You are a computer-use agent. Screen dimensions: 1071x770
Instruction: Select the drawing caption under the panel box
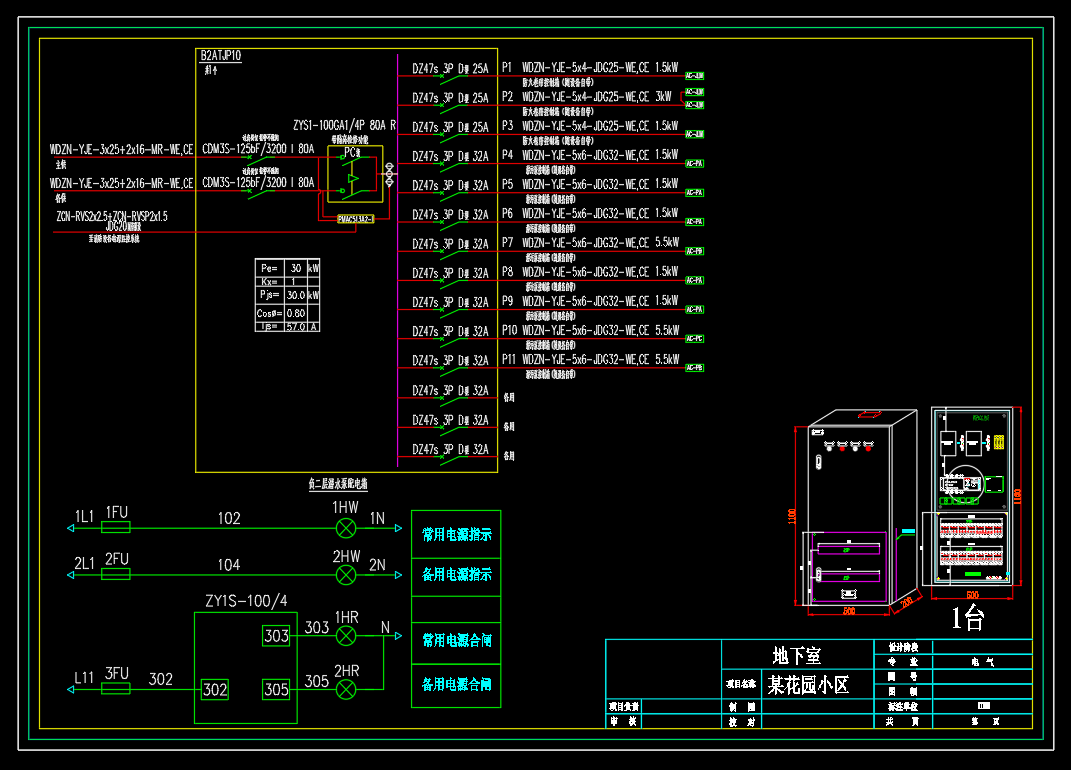tap(338, 484)
